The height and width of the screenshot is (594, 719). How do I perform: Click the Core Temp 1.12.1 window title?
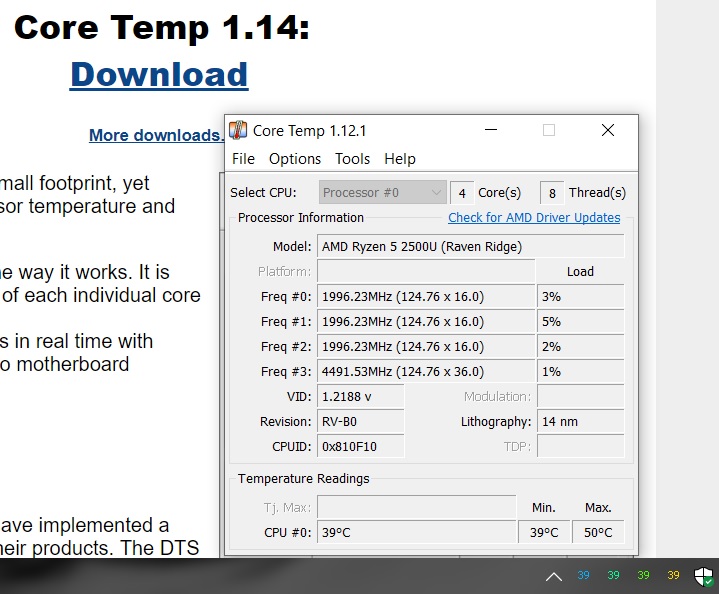(x=310, y=131)
